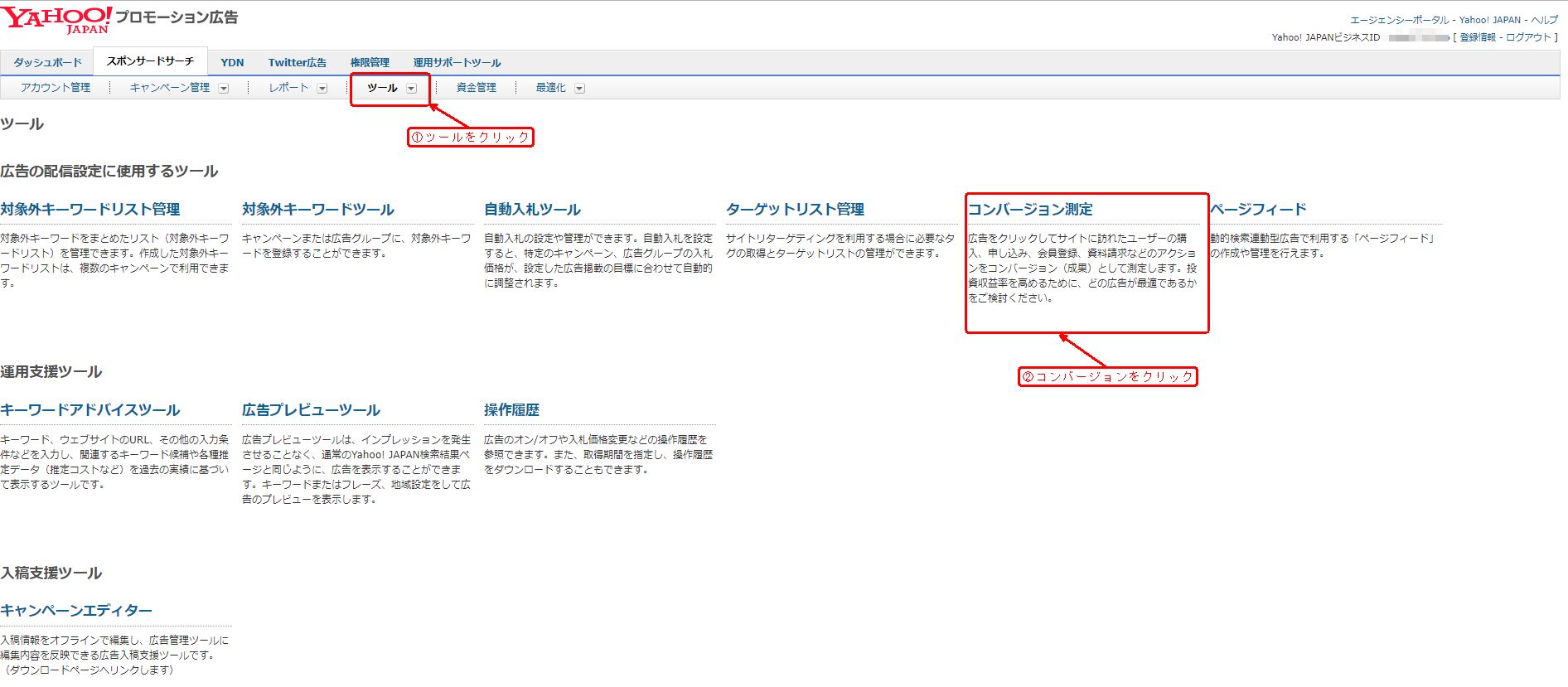Open the ダッシュボード tab
The width and height of the screenshot is (1568, 687).
point(48,63)
